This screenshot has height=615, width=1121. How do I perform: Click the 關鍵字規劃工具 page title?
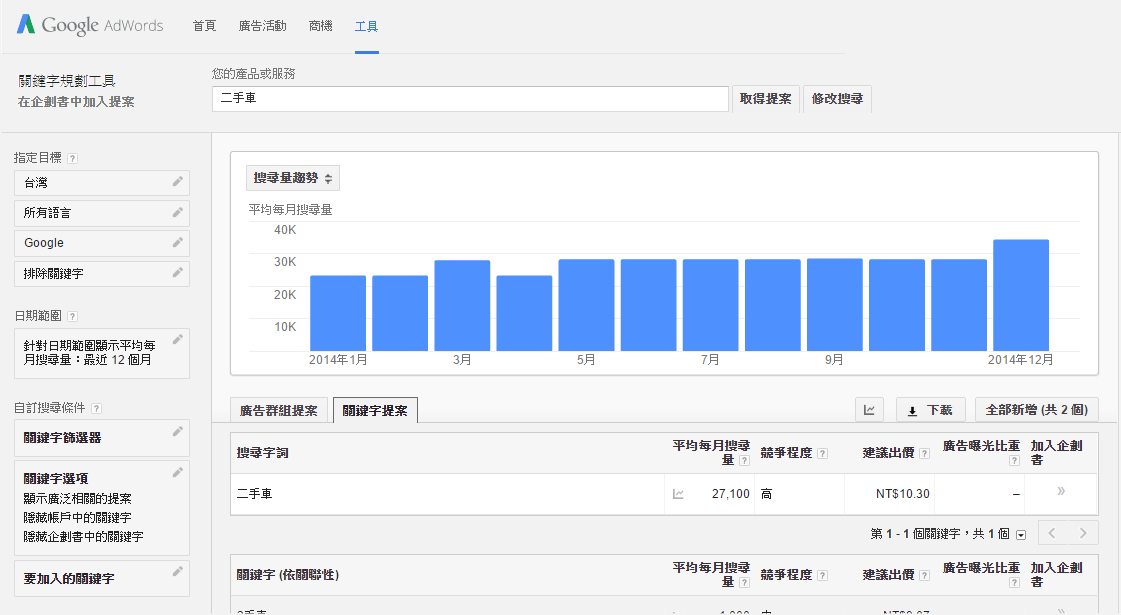click(x=67, y=82)
